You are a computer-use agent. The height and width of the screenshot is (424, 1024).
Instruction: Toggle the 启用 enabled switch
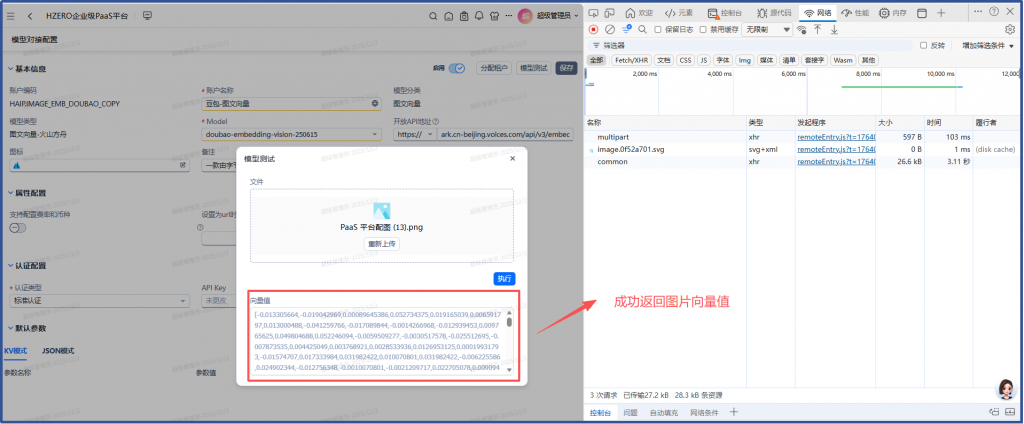click(456, 68)
